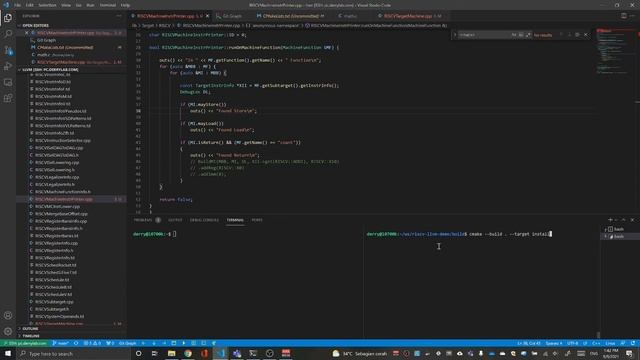
Task: Open RISCVSubtarget.cpp in file tree
Action: (54, 302)
